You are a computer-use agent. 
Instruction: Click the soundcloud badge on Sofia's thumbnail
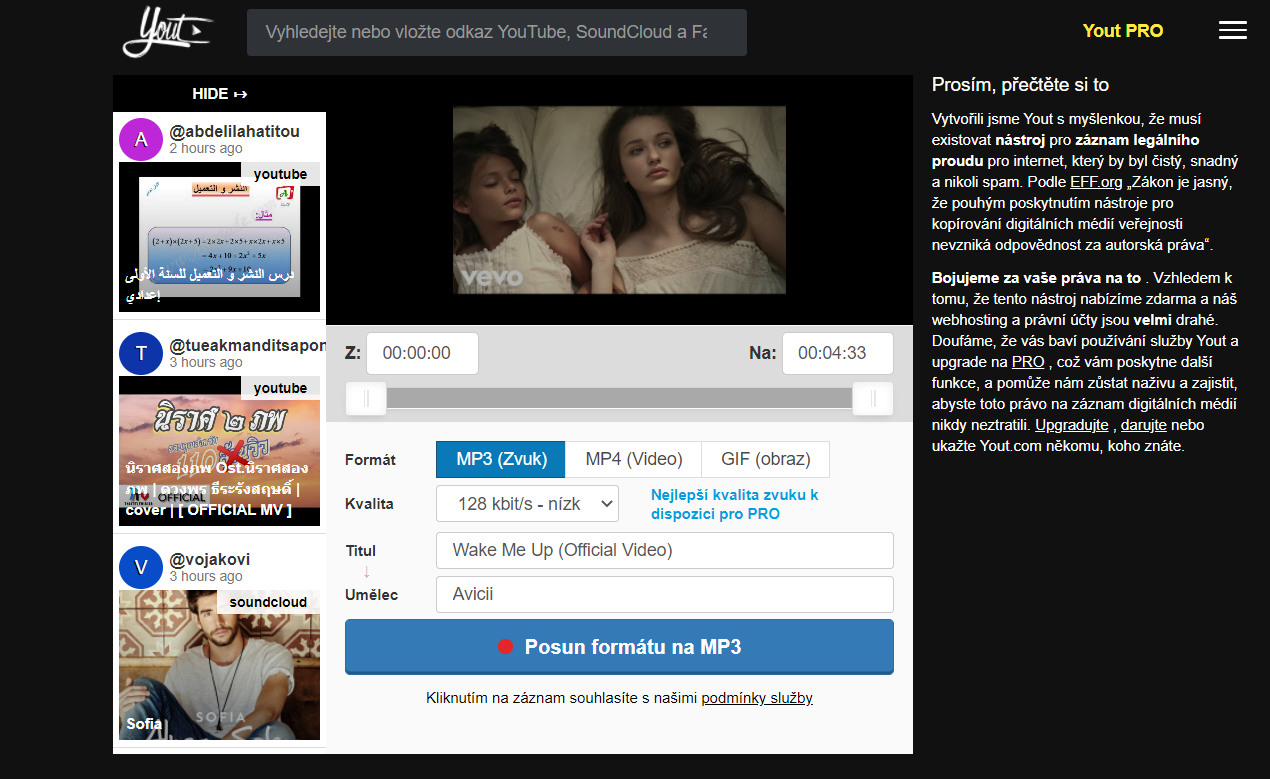268,602
